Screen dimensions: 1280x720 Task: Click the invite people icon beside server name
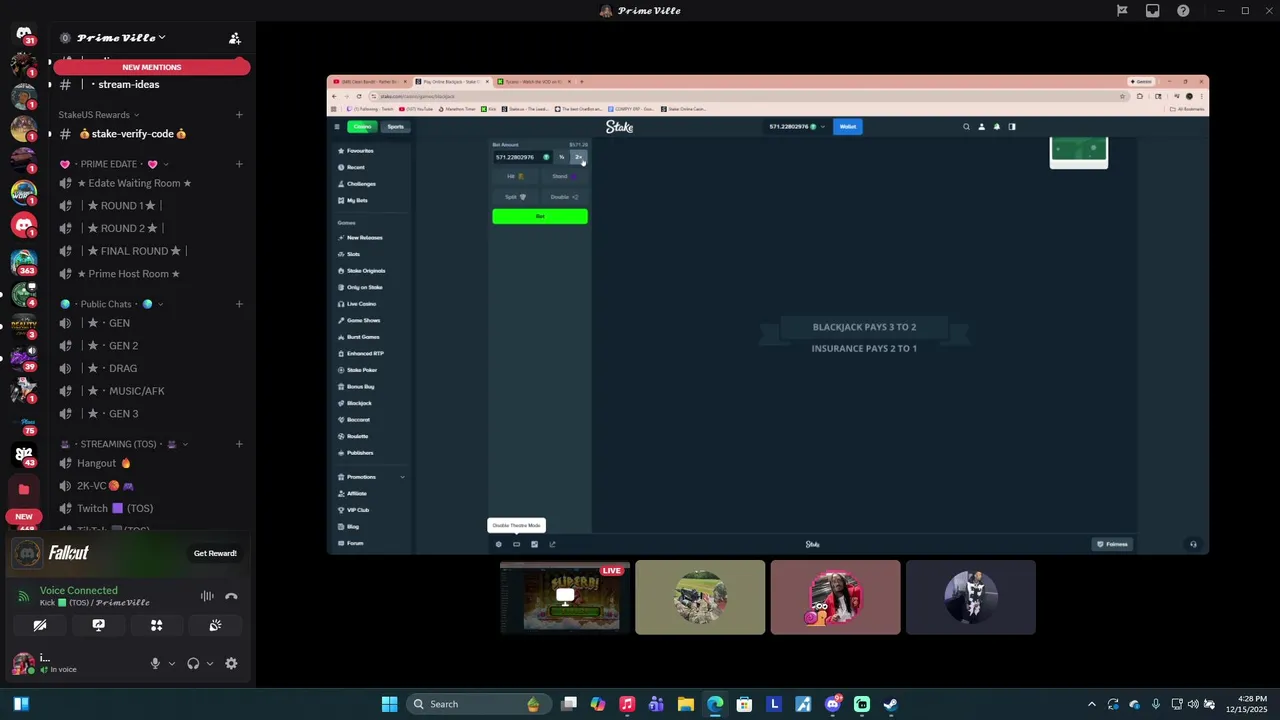[x=235, y=38]
